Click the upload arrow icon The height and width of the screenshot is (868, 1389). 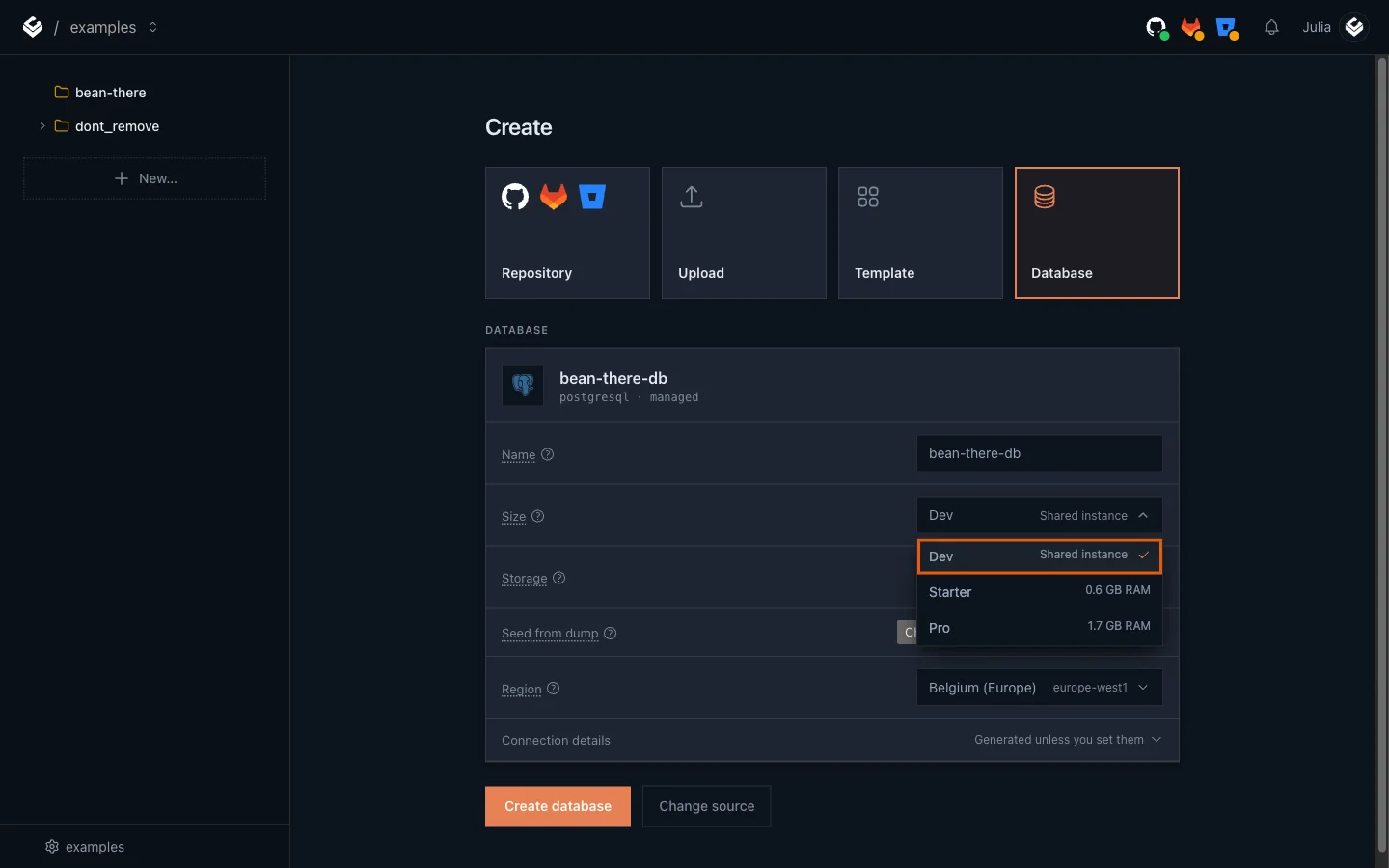tap(692, 197)
